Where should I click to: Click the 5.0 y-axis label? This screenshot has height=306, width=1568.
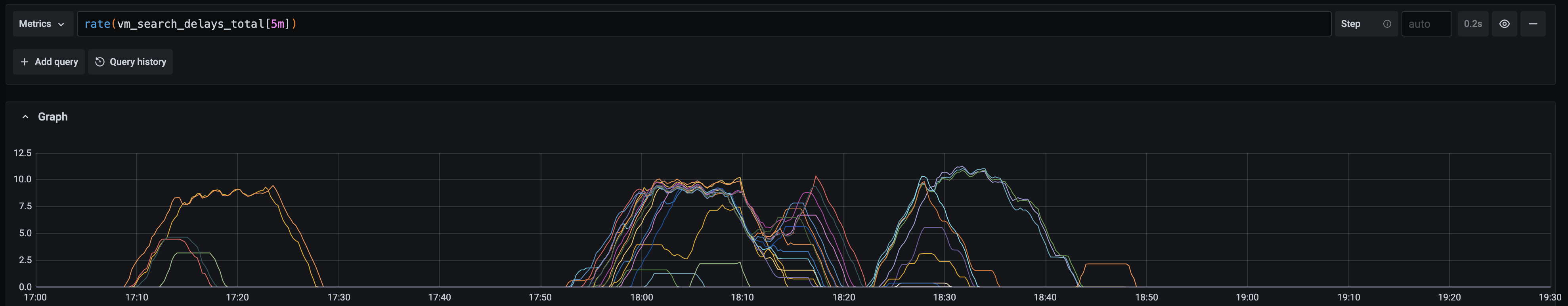(25, 233)
